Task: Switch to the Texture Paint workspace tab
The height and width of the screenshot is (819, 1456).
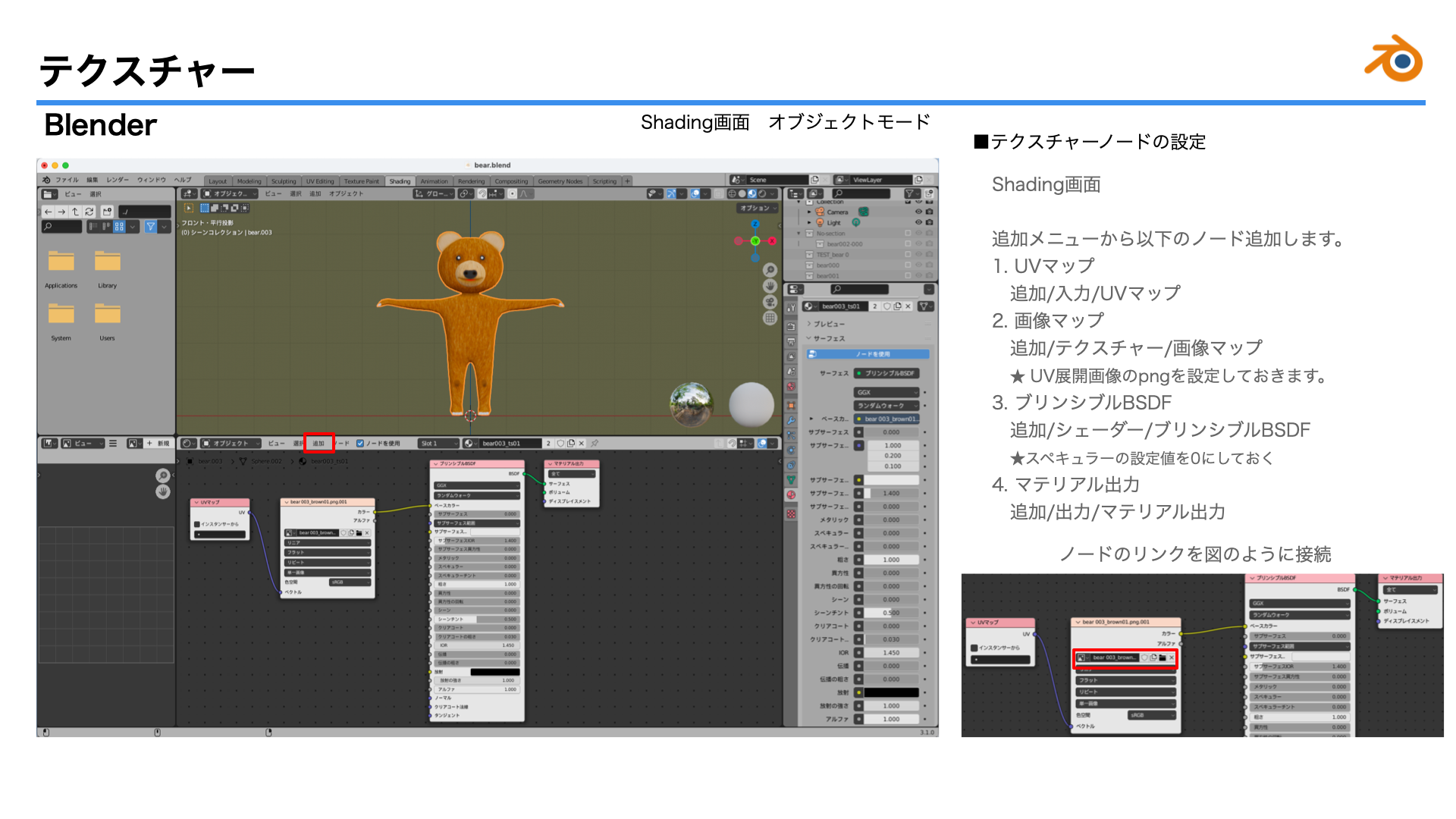Action: [x=361, y=181]
